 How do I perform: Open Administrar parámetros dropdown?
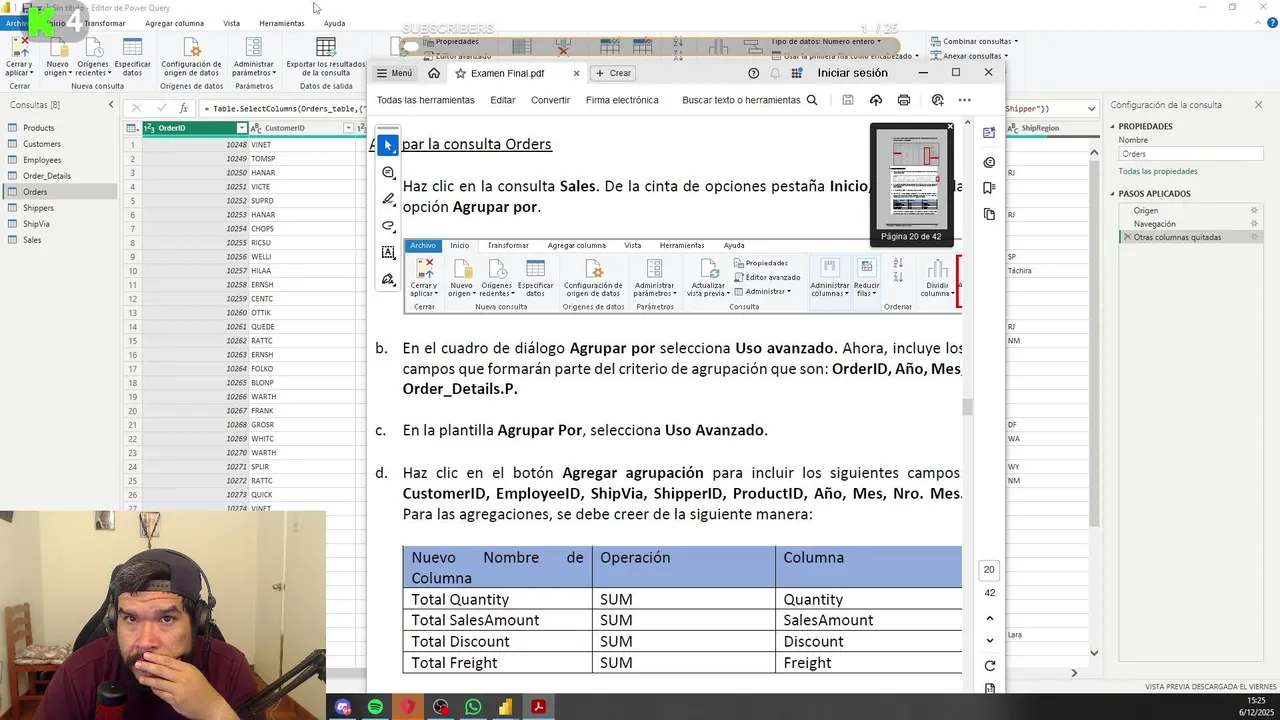pyautogui.click(x=253, y=55)
